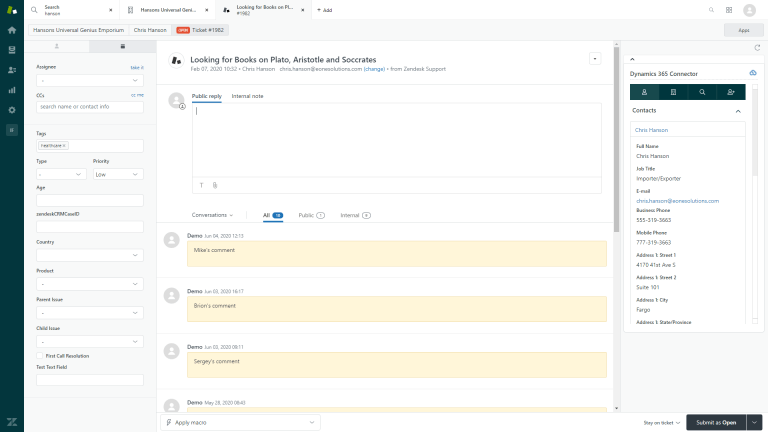Open the user profile avatar

(x=749, y=10)
